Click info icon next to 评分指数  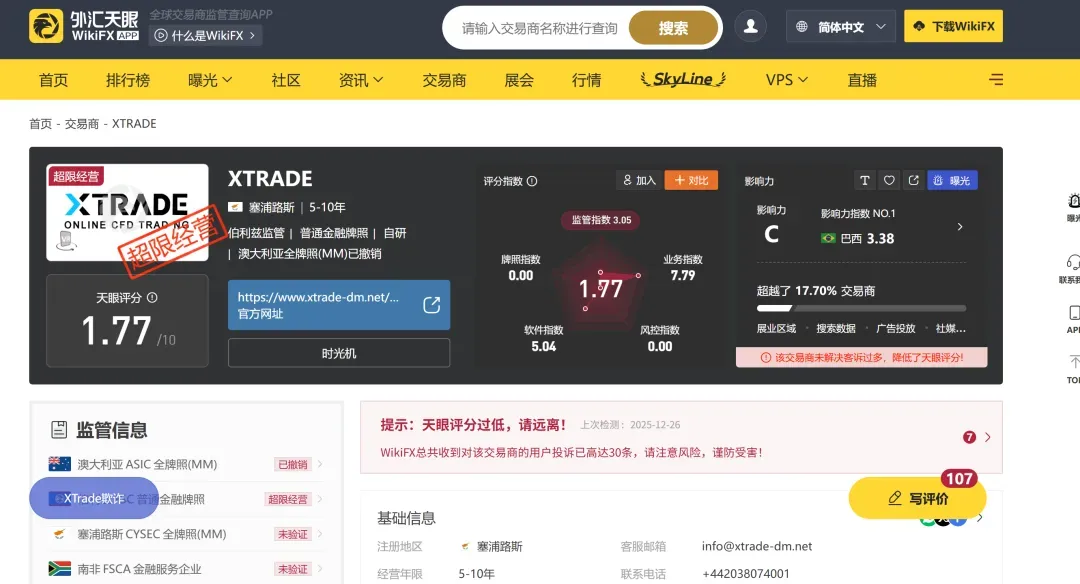pos(532,181)
